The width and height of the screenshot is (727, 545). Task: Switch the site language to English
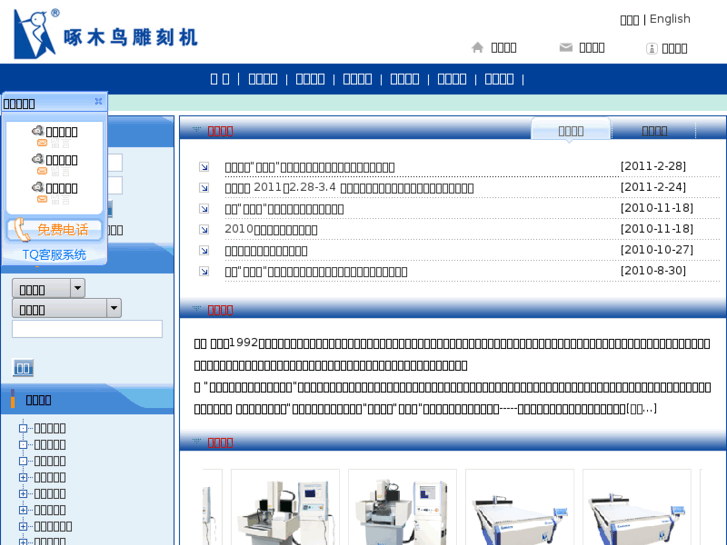tap(670, 19)
